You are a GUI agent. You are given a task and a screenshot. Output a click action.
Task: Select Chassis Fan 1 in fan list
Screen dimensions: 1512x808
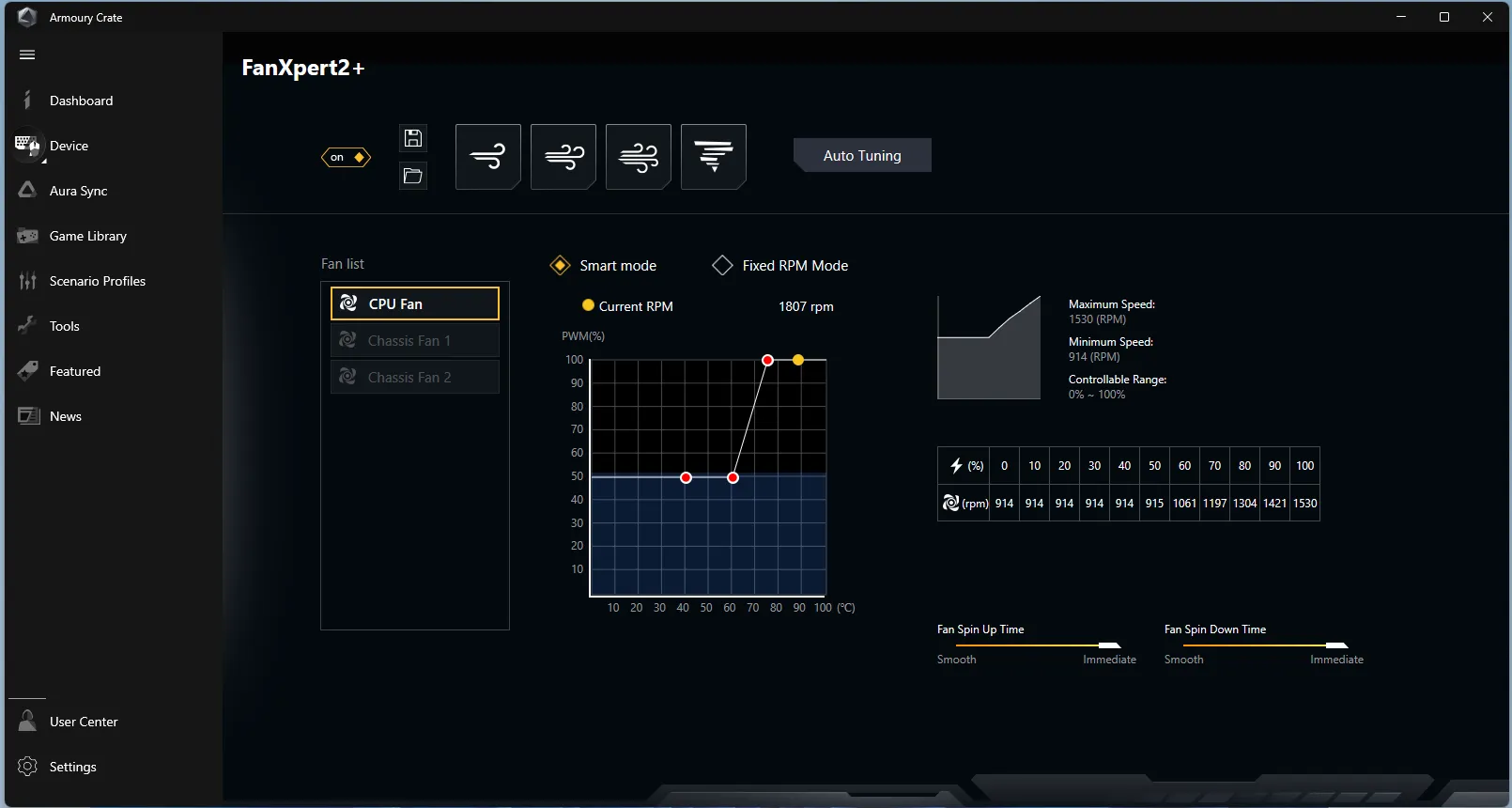click(414, 340)
